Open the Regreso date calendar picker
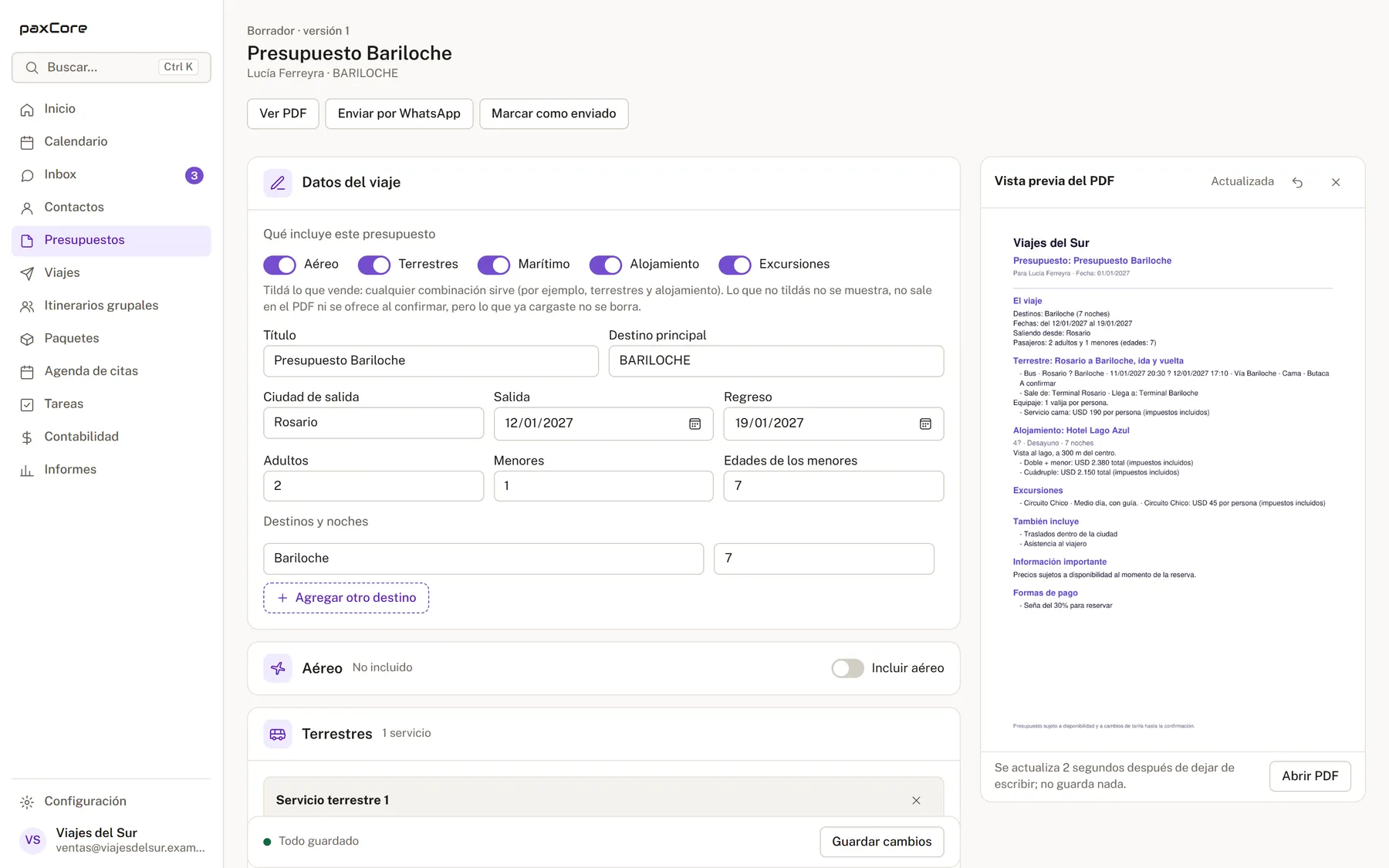This screenshot has height=868, width=1389. click(x=925, y=424)
